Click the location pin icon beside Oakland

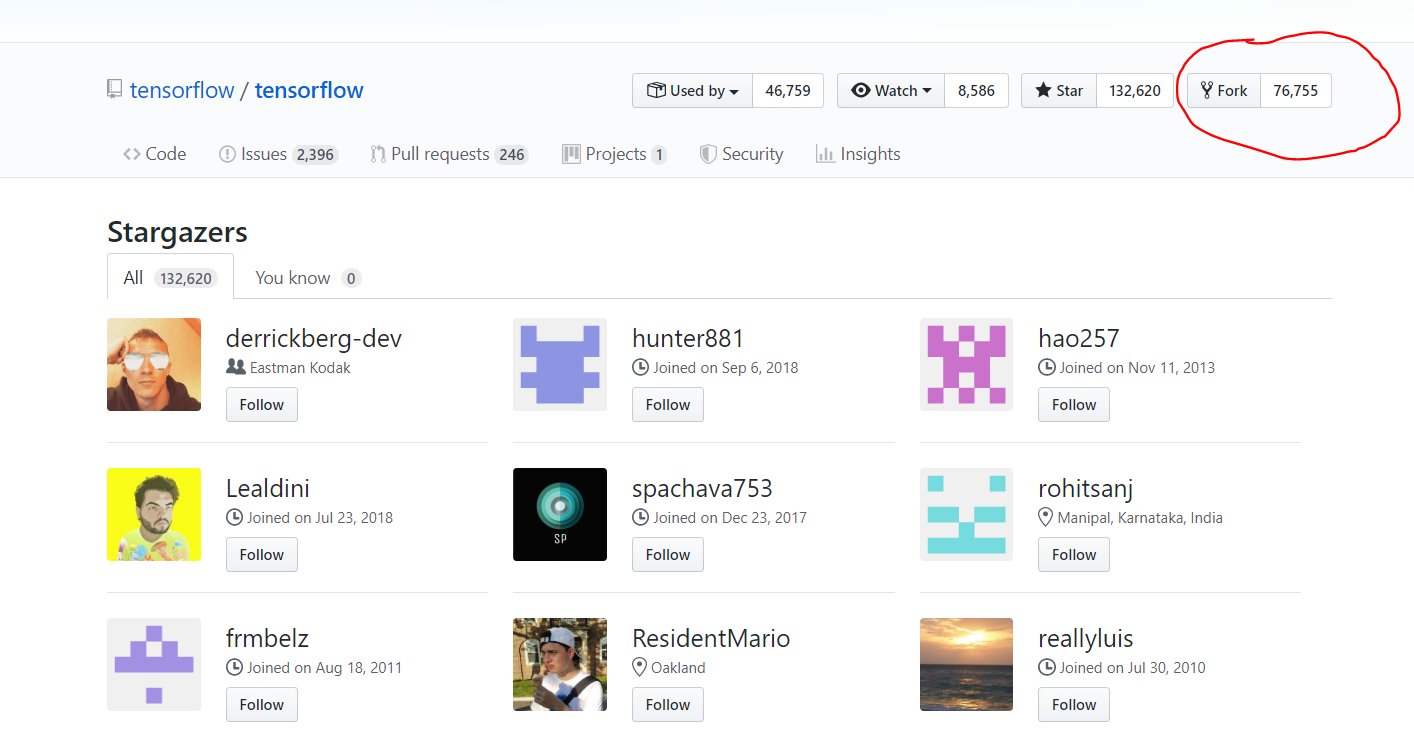(640, 667)
